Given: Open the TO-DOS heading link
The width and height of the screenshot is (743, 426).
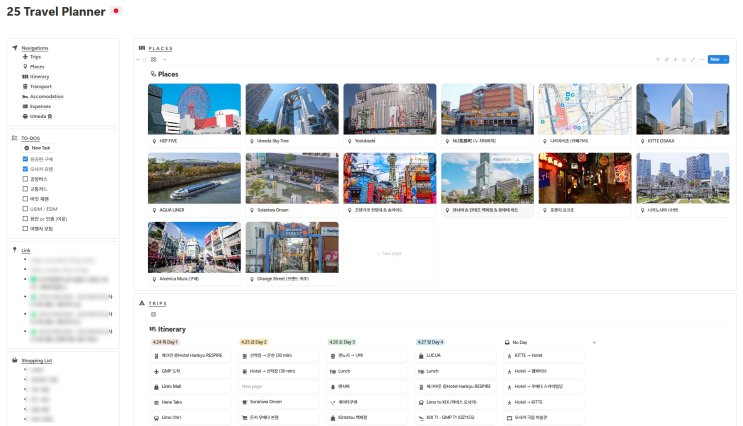Looking at the screenshot, I should click(x=30, y=138).
